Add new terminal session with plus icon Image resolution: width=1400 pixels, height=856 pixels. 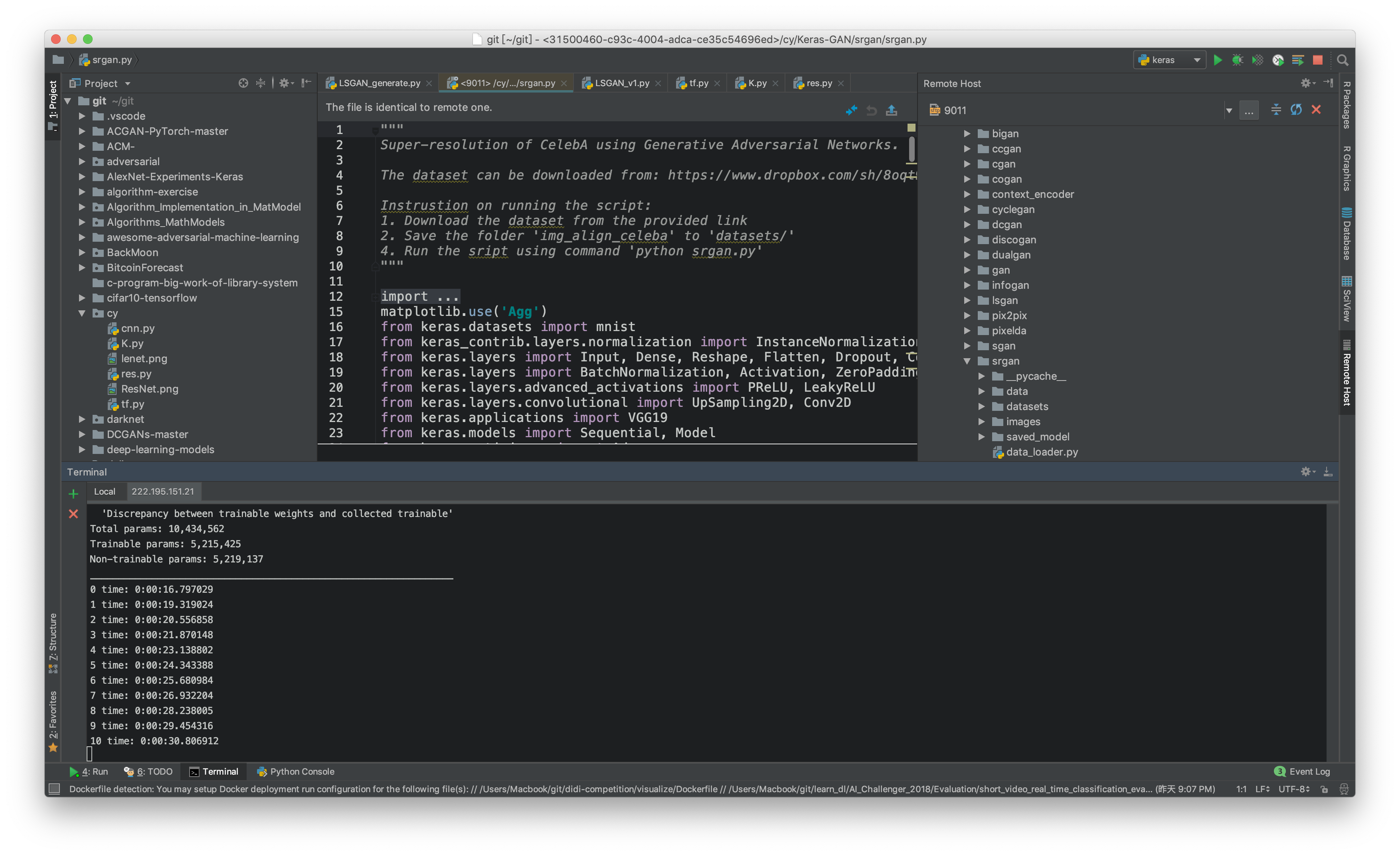point(73,493)
